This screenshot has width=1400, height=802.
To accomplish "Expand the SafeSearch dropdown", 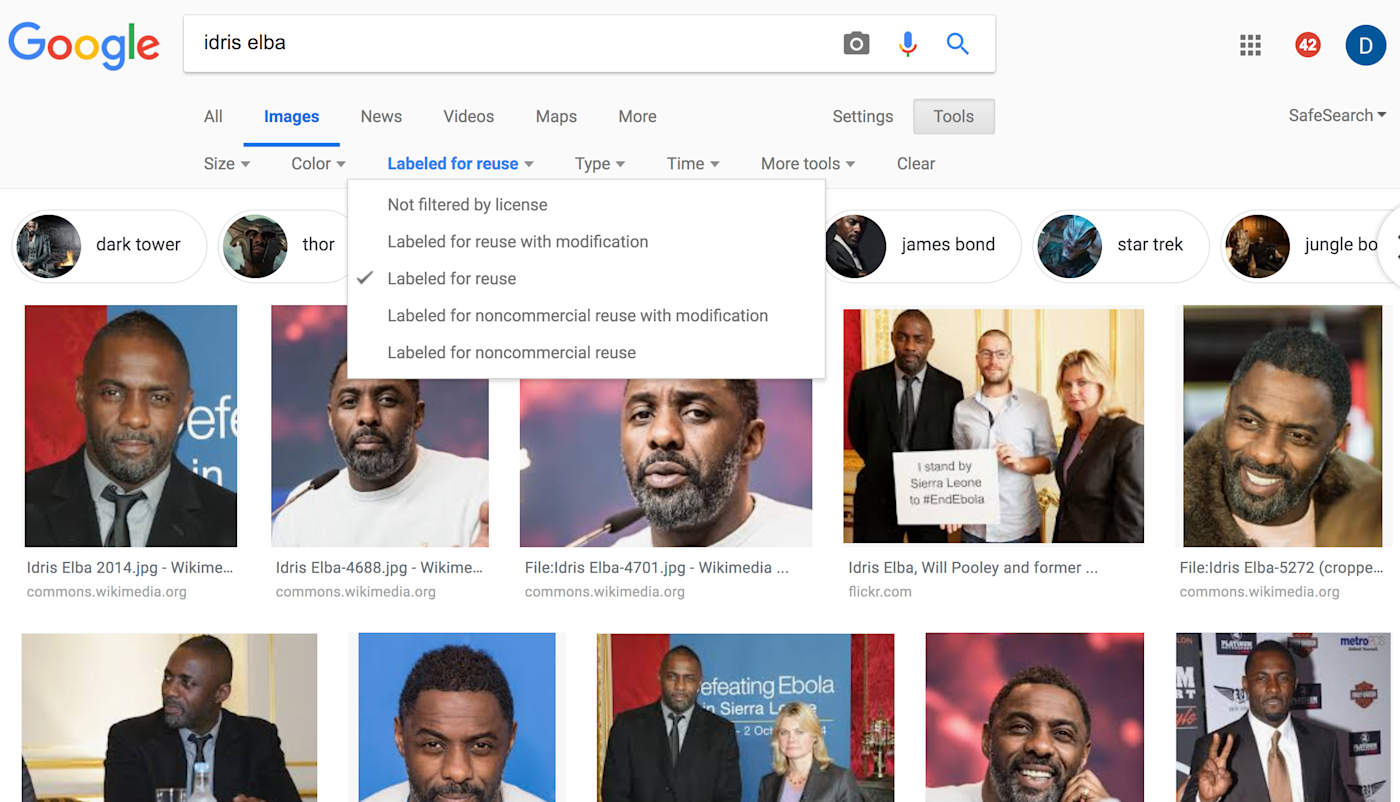I will (1337, 116).
